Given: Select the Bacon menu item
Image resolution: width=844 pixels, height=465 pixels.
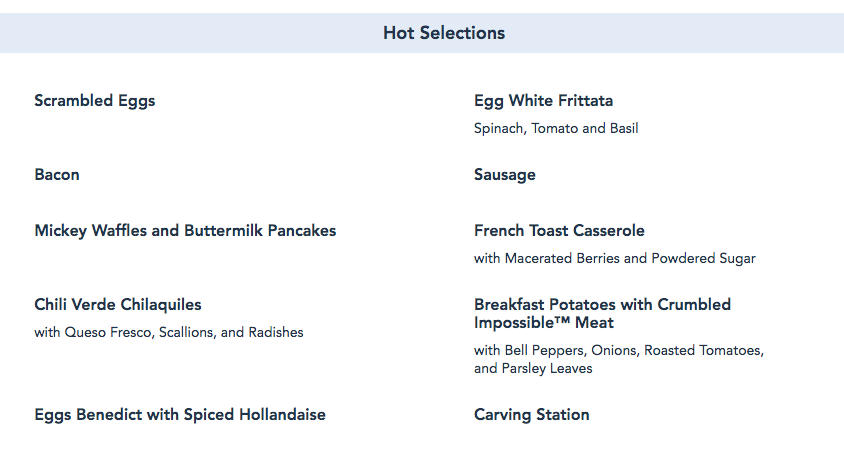Looking at the screenshot, I should point(57,174).
